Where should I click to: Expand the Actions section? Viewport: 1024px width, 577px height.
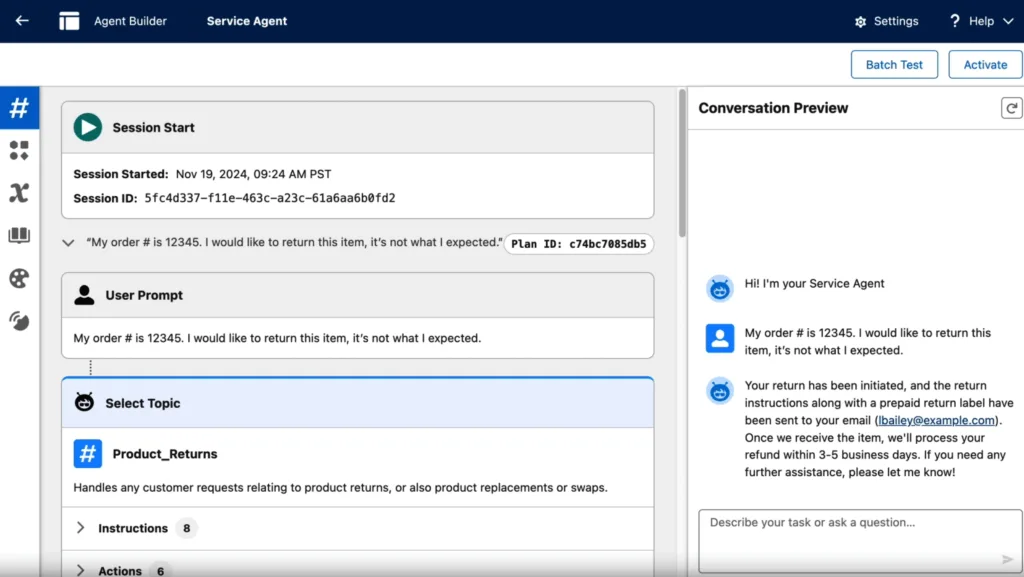[x=80, y=570]
